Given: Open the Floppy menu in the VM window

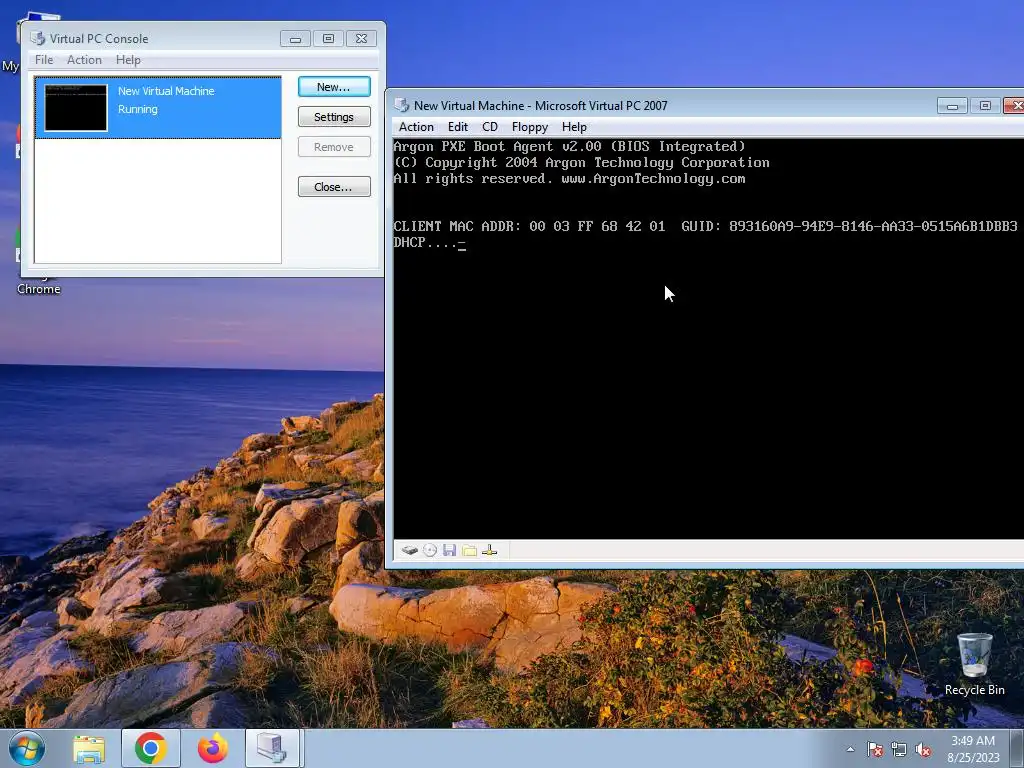Looking at the screenshot, I should pos(530,127).
